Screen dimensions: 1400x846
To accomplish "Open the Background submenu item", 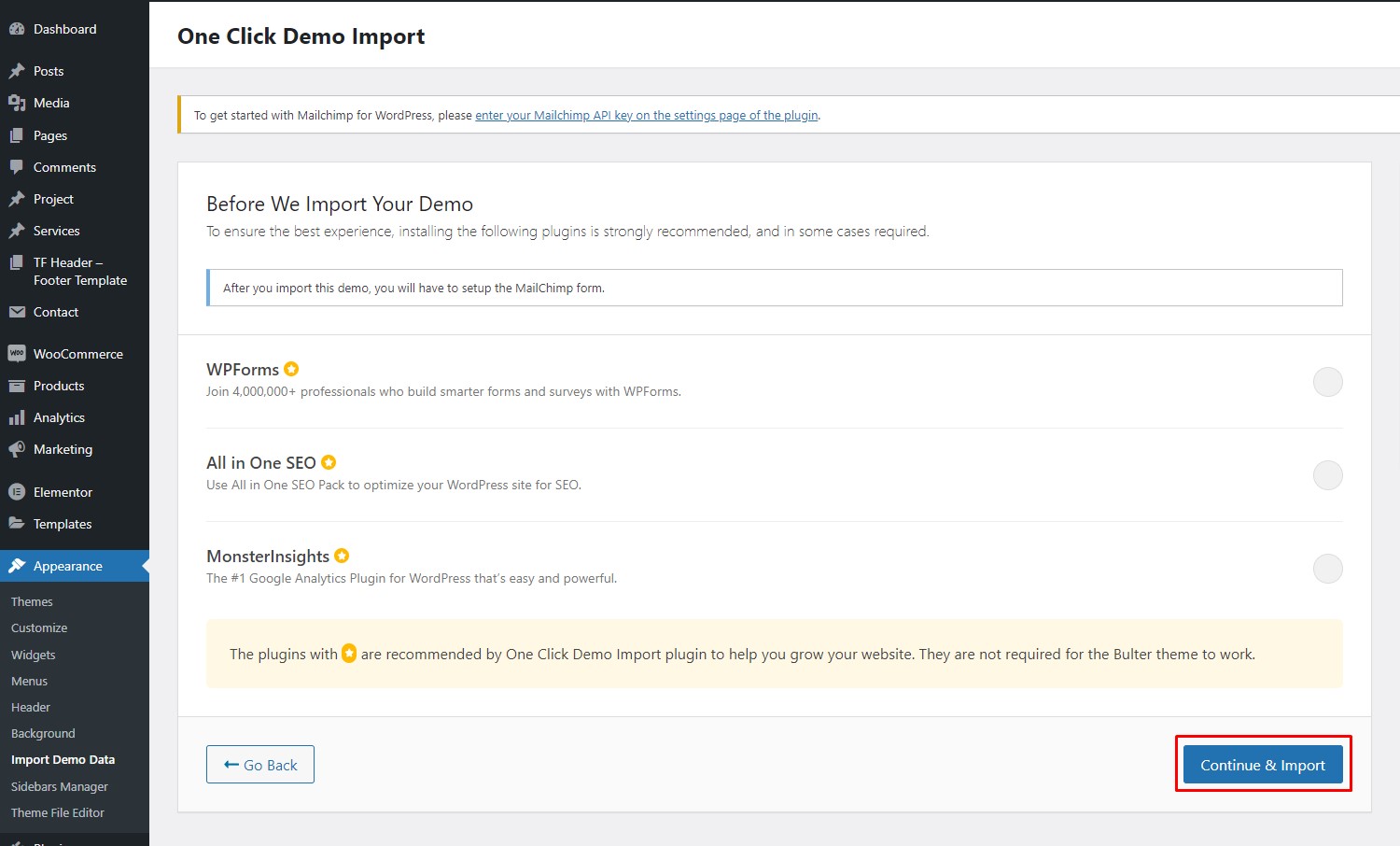I will coord(43,734).
